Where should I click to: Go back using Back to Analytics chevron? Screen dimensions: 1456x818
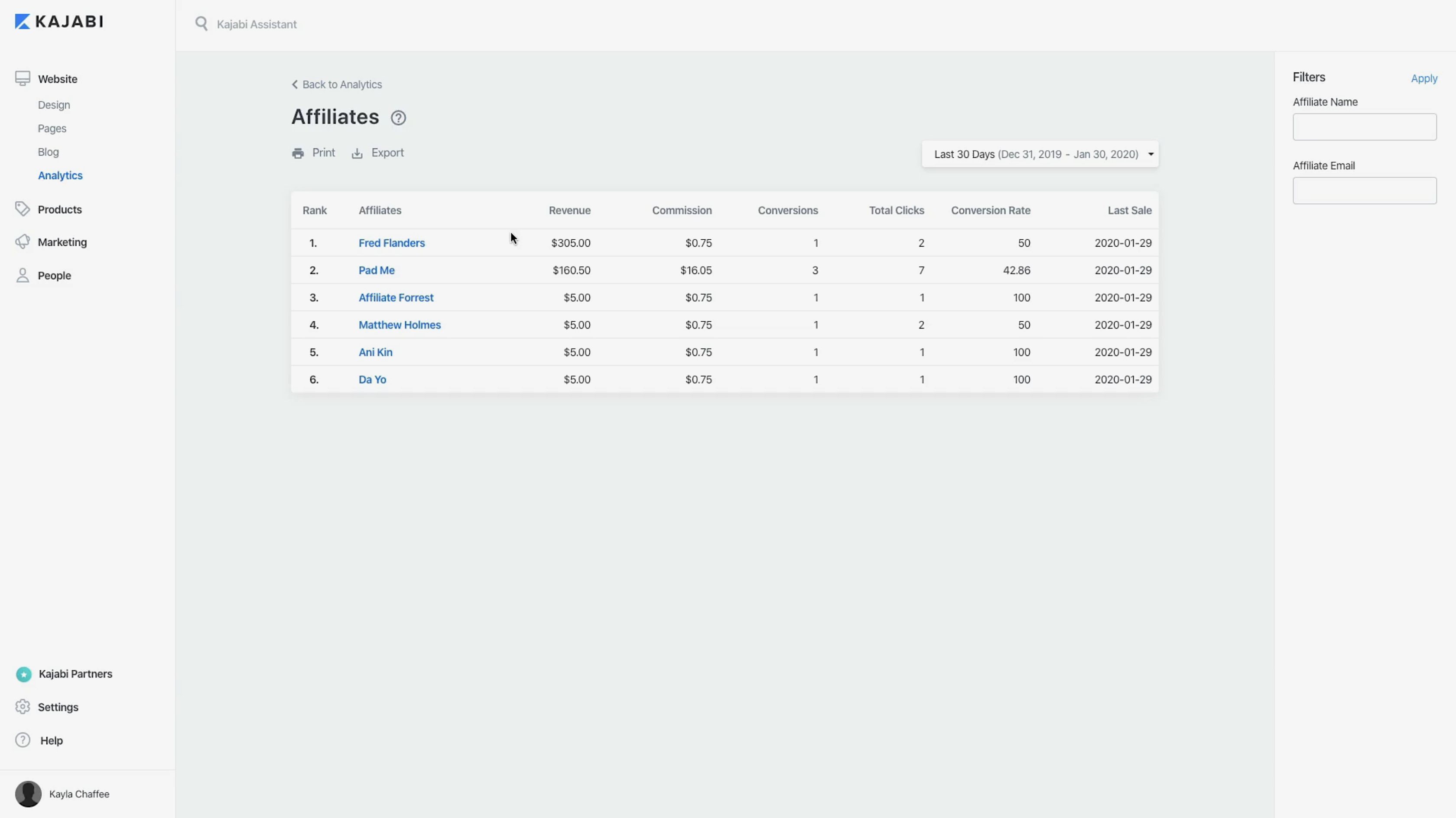coord(295,84)
